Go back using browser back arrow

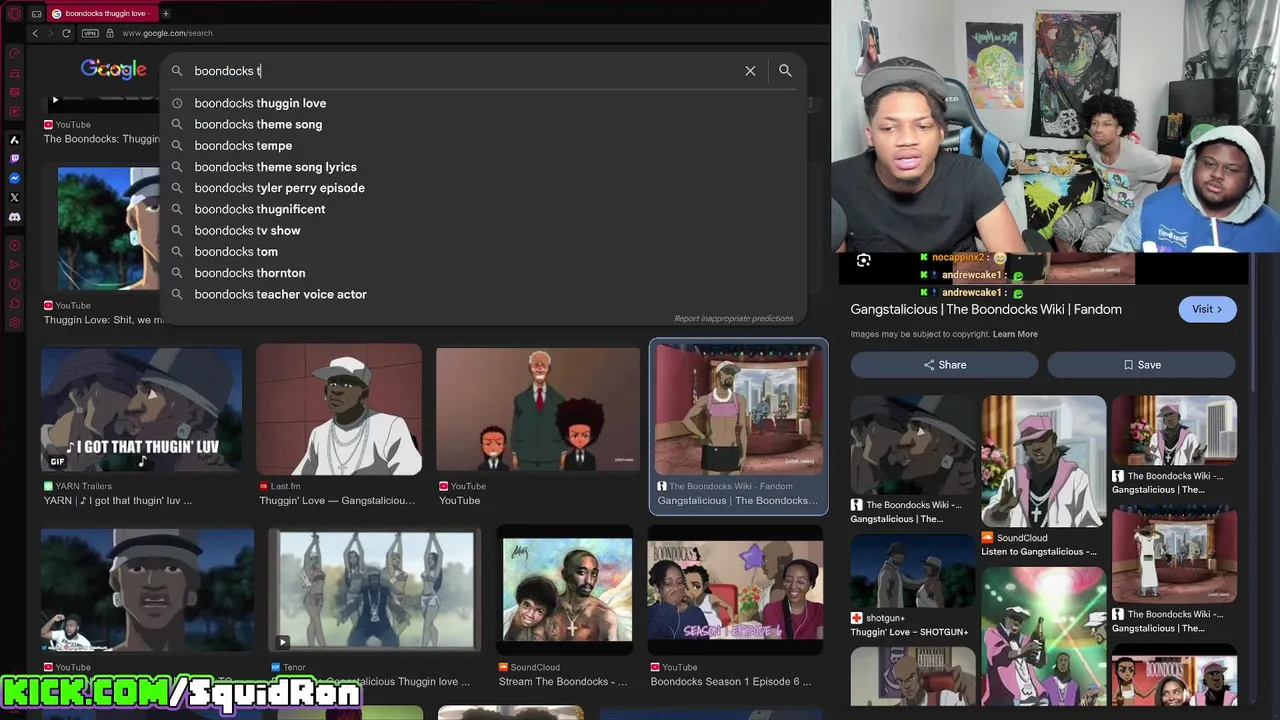tap(35, 33)
